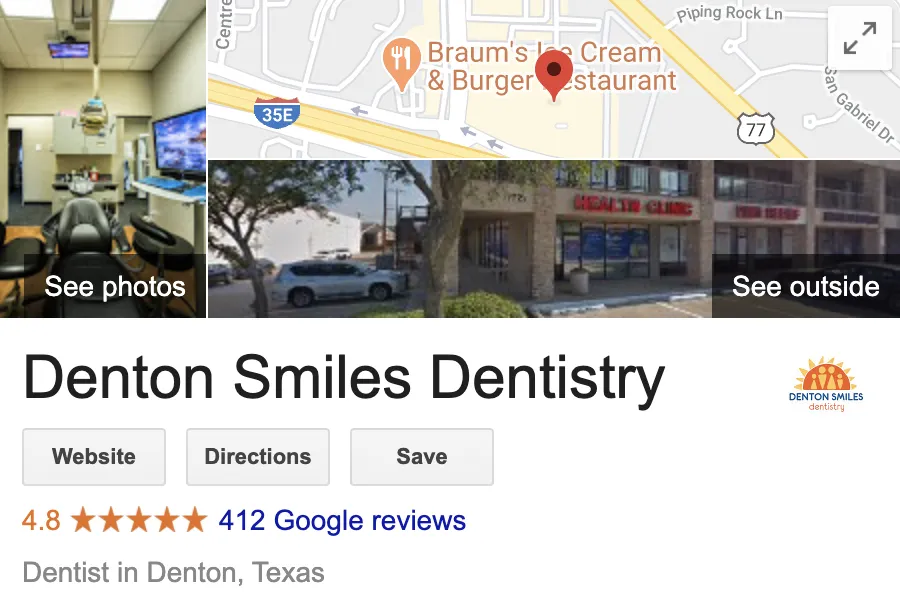Click Braum's Ice Cream & Burger label
This screenshot has height=602, width=900.
tap(552, 67)
